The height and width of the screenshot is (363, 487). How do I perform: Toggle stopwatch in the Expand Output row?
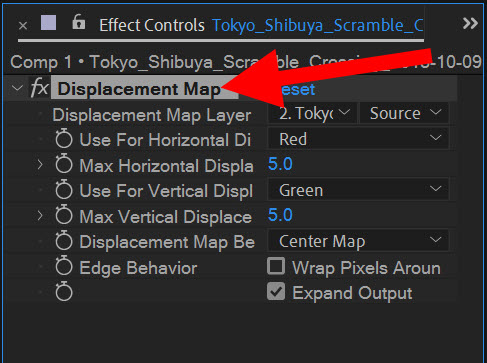[x=64, y=292]
